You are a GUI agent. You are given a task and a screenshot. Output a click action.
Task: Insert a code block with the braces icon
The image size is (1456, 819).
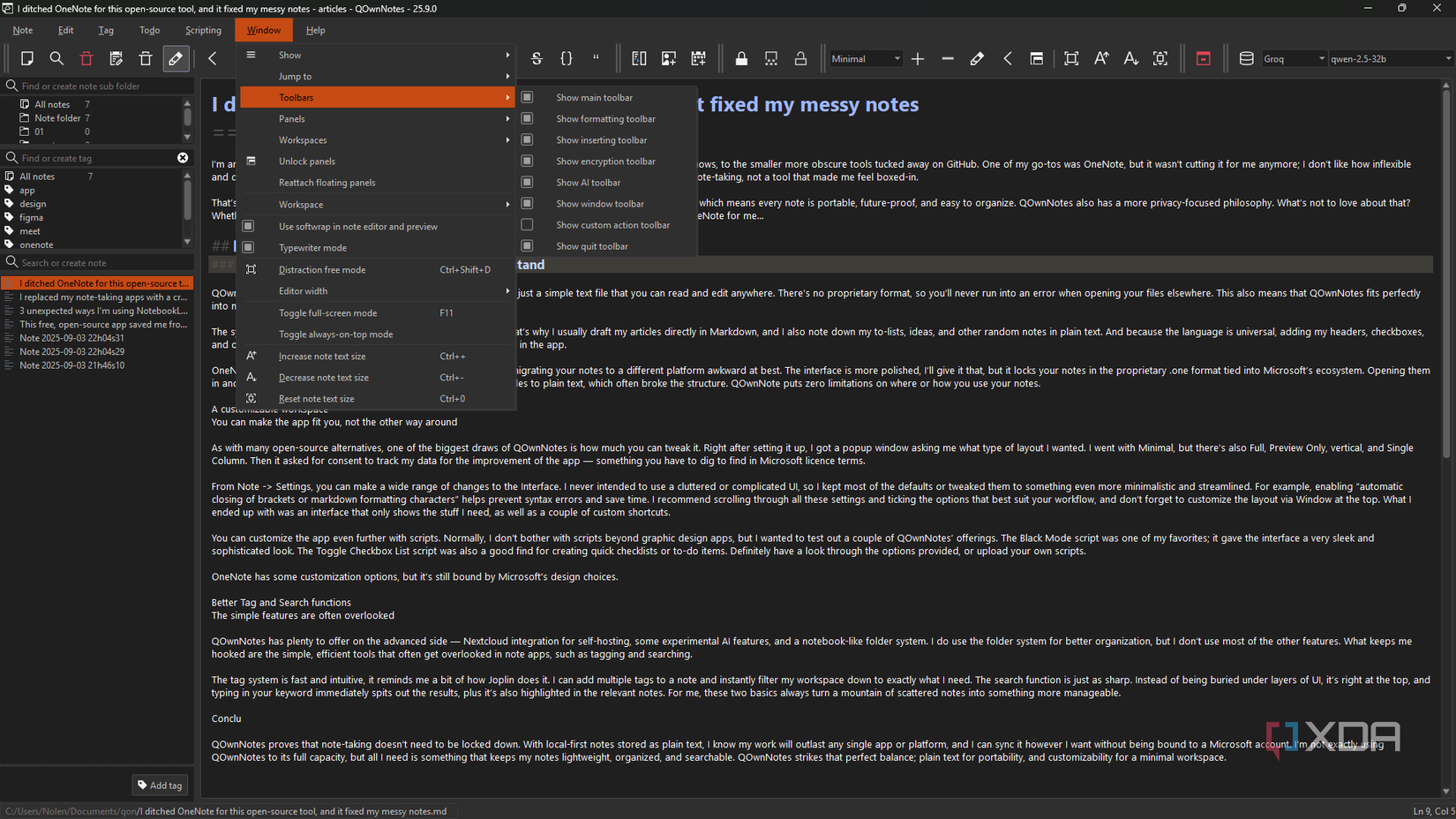point(567,58)
